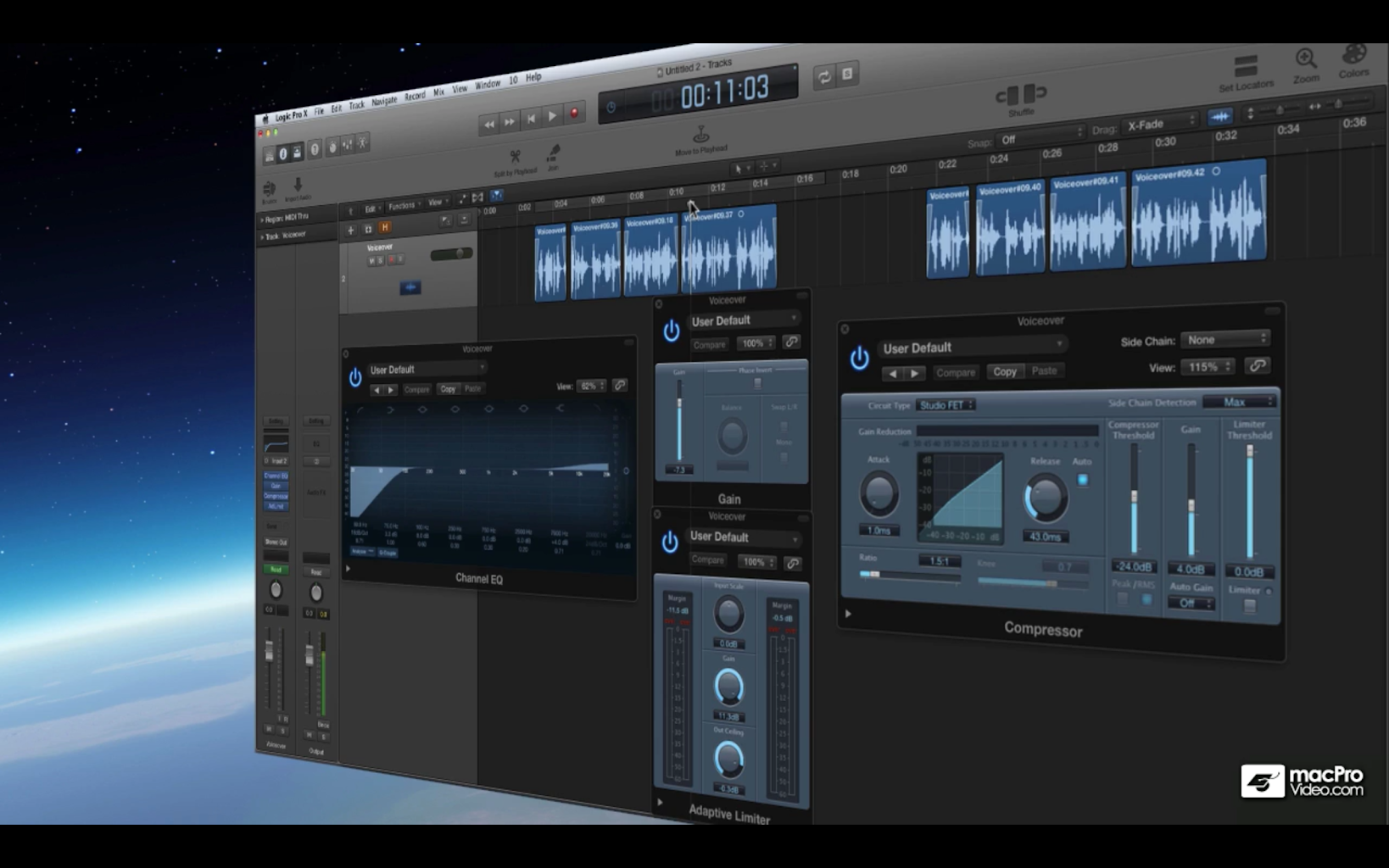Open Side Chain Detection Max dropdown
1389x868 pixels.
click(1238, 402)
